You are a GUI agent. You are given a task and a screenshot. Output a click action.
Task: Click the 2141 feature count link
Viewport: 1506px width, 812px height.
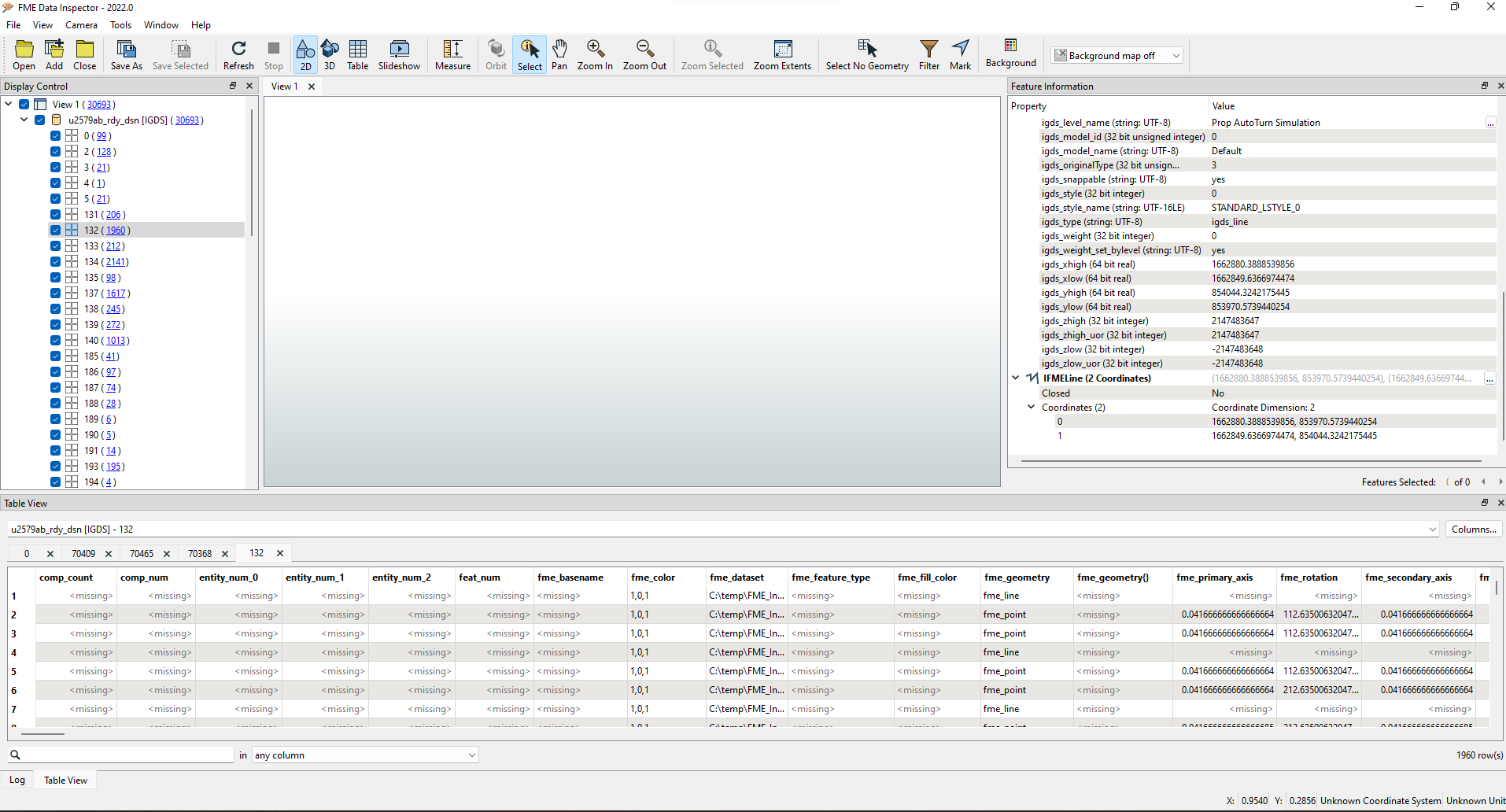(x=116, y=262)
